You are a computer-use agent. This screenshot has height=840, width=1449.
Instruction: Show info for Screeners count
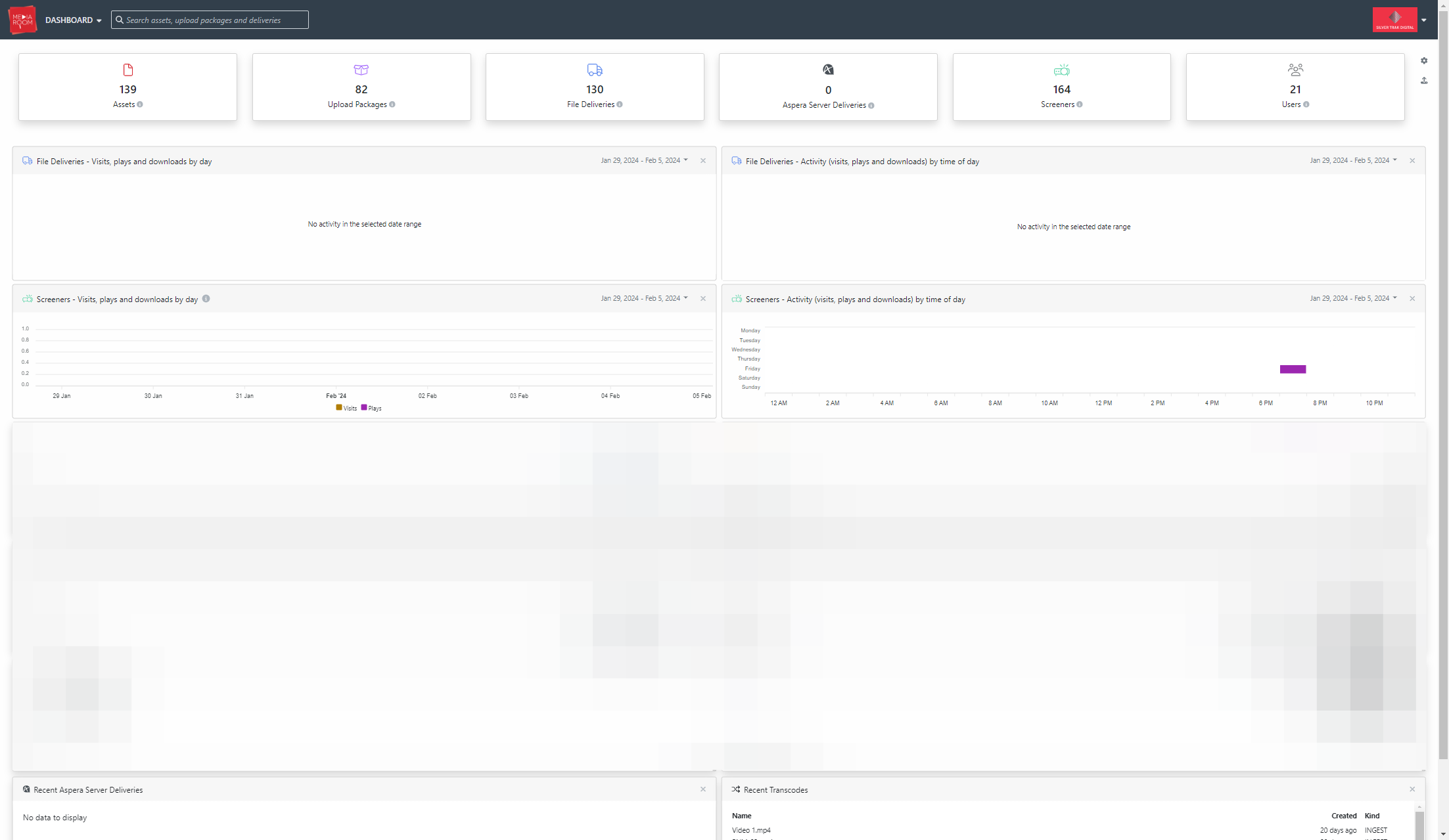coord(1080,104)
